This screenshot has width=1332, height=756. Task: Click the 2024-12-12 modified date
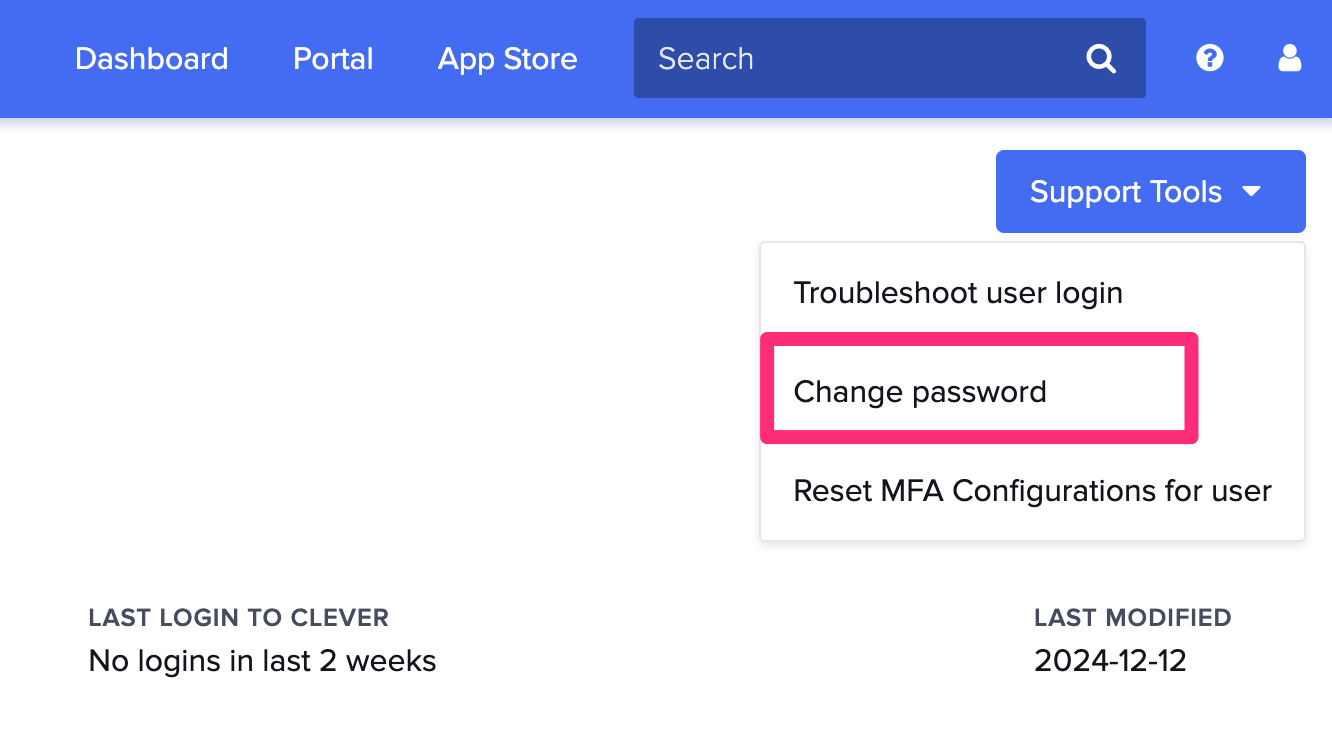(1110, 661)
